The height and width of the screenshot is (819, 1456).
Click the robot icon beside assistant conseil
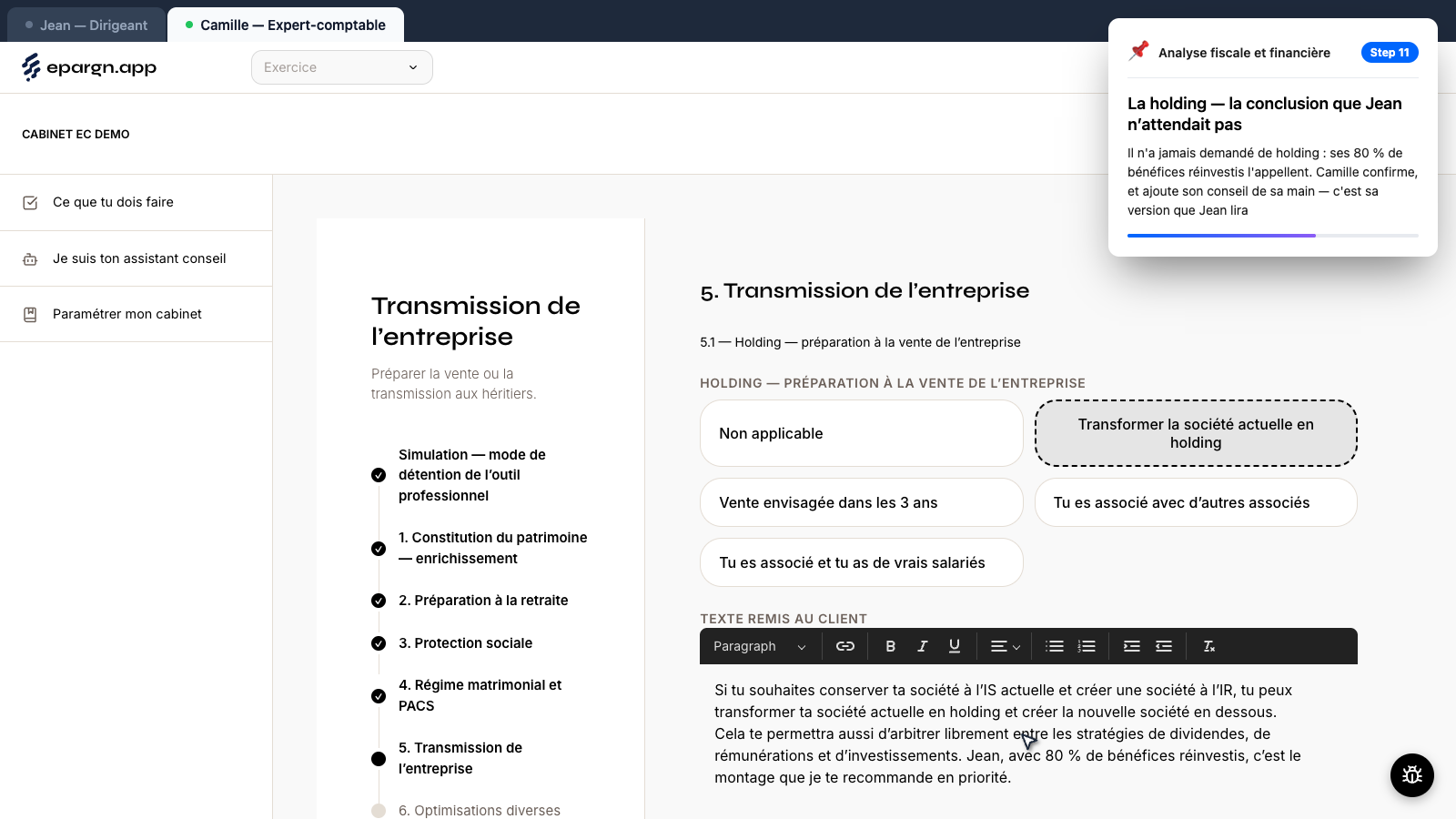pos(30,259)
